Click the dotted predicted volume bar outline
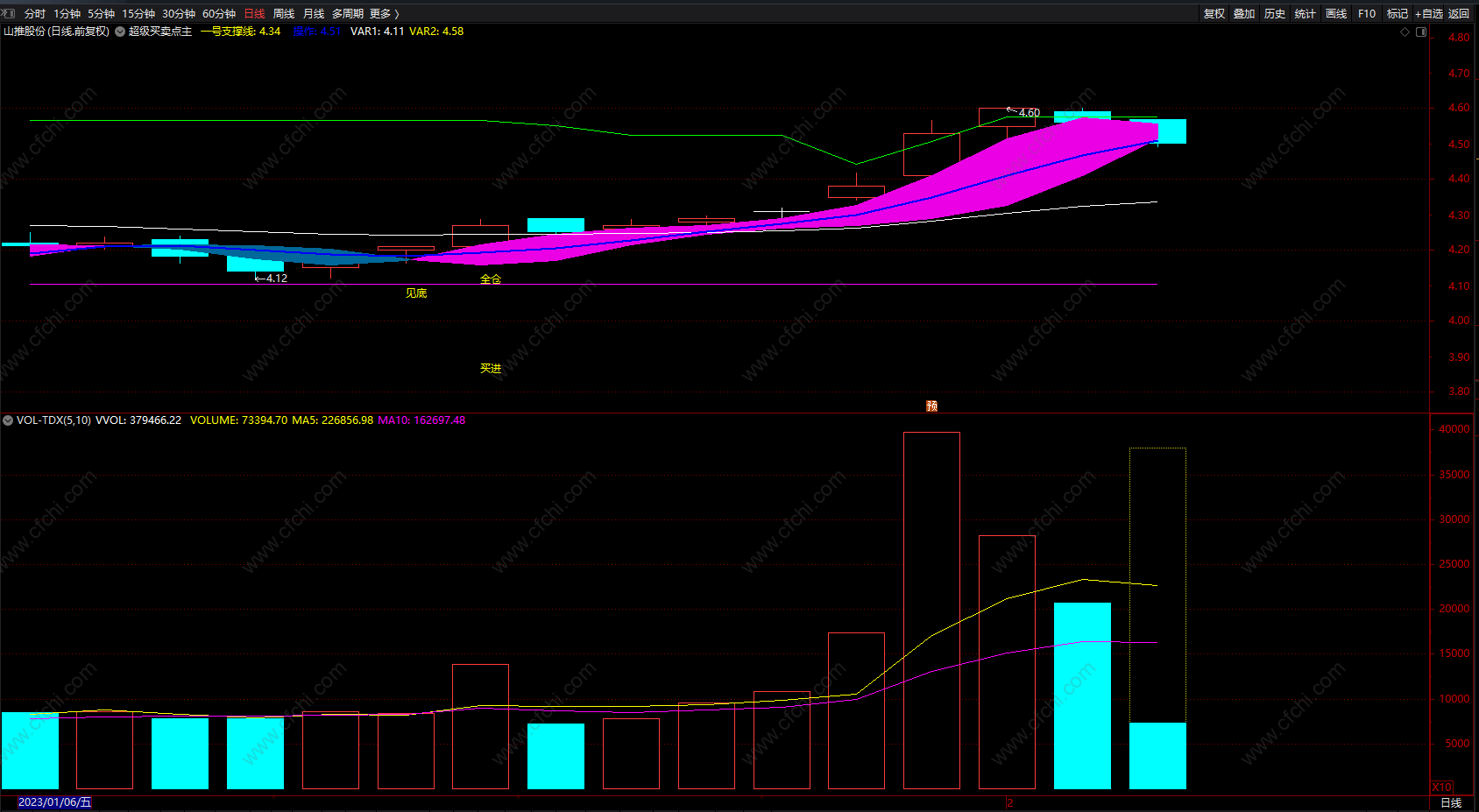This screenshot has height=812, width=1479. 1157,585
